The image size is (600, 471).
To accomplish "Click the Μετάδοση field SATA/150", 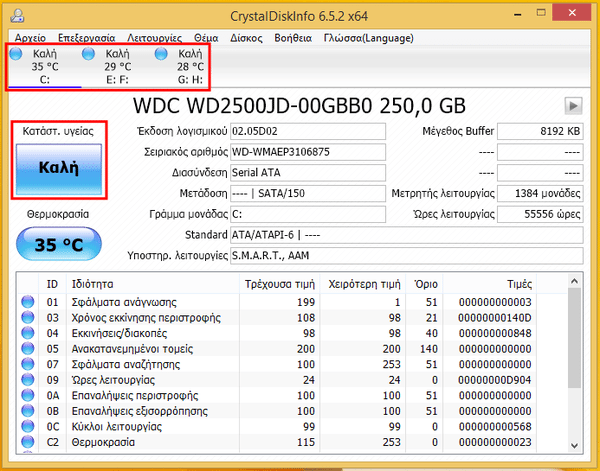I will coord(308,193).
